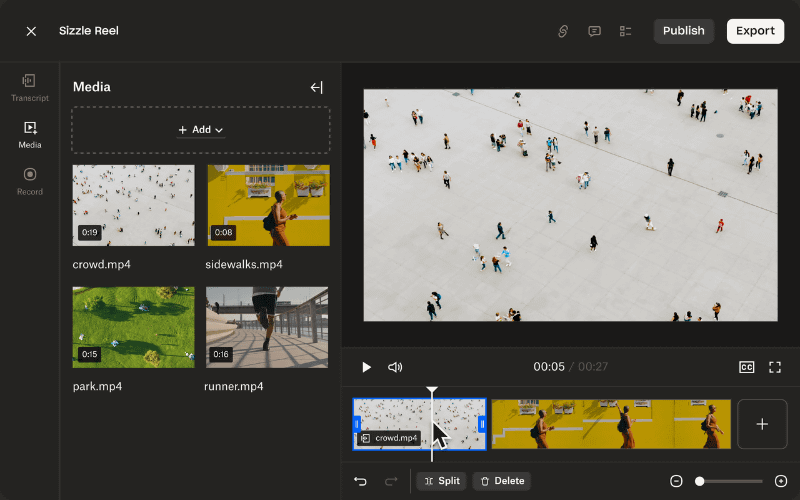
Task: Click the Export button
Action: [755, 31]
